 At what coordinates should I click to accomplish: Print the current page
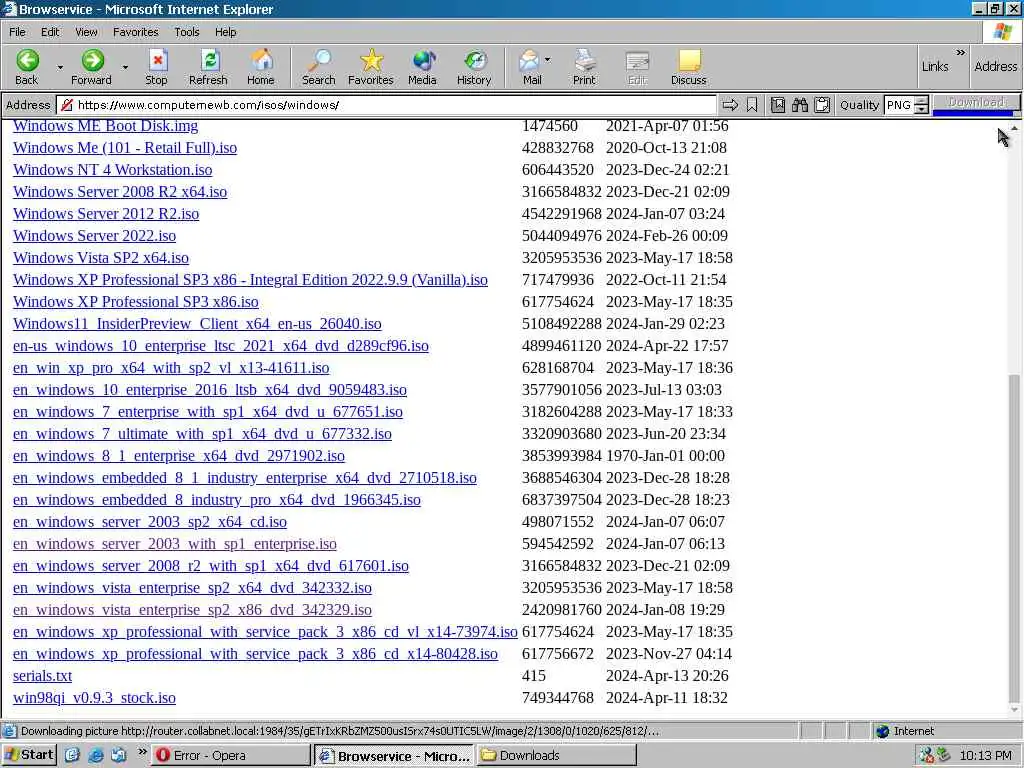point(584,67)
